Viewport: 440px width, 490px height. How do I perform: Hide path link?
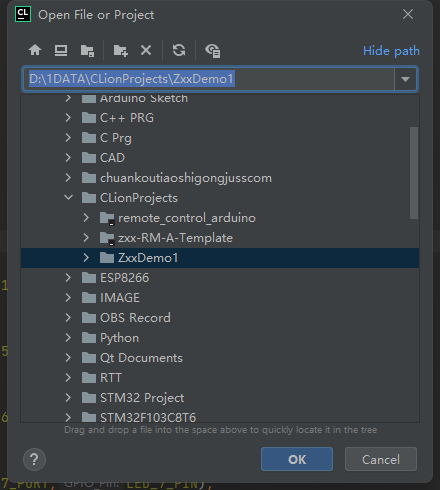pos(391,51)
